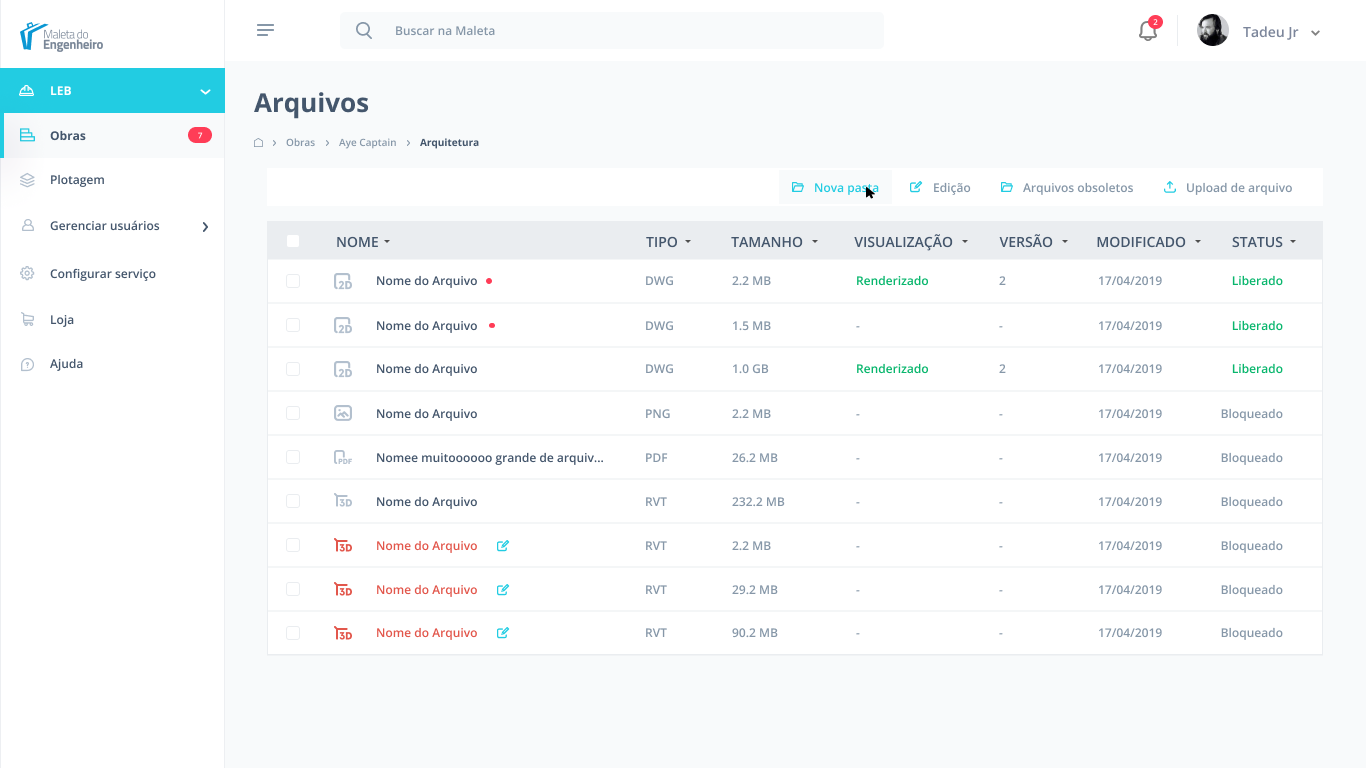
Task: Click the PDF file type icon
Action: coord(343,458)
